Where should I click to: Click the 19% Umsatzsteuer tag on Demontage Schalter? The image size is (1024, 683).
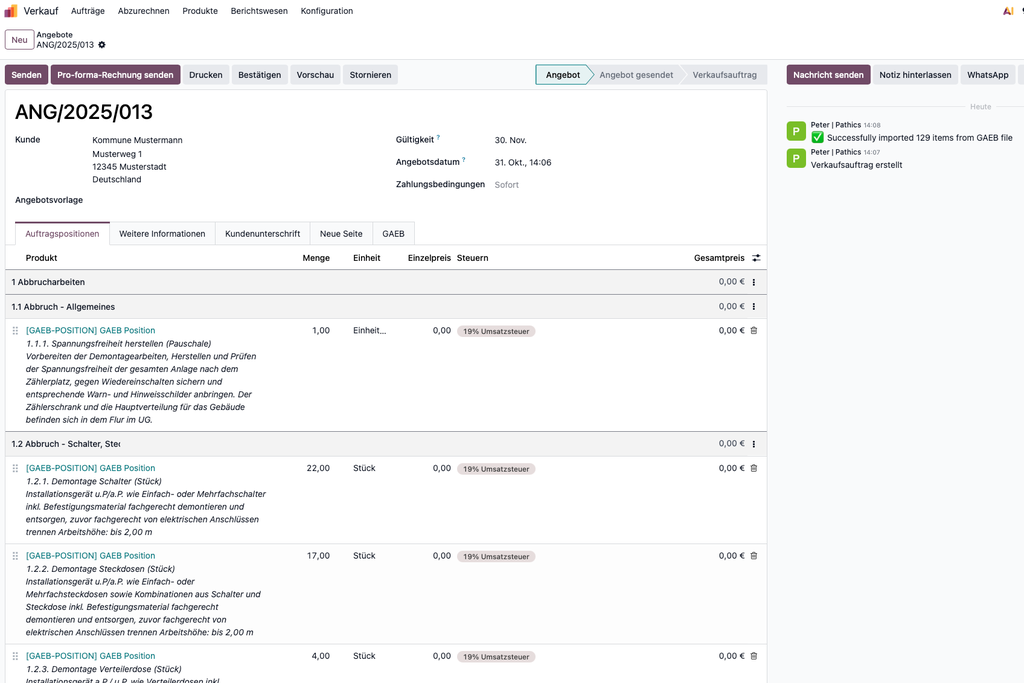tap(496, 469)
